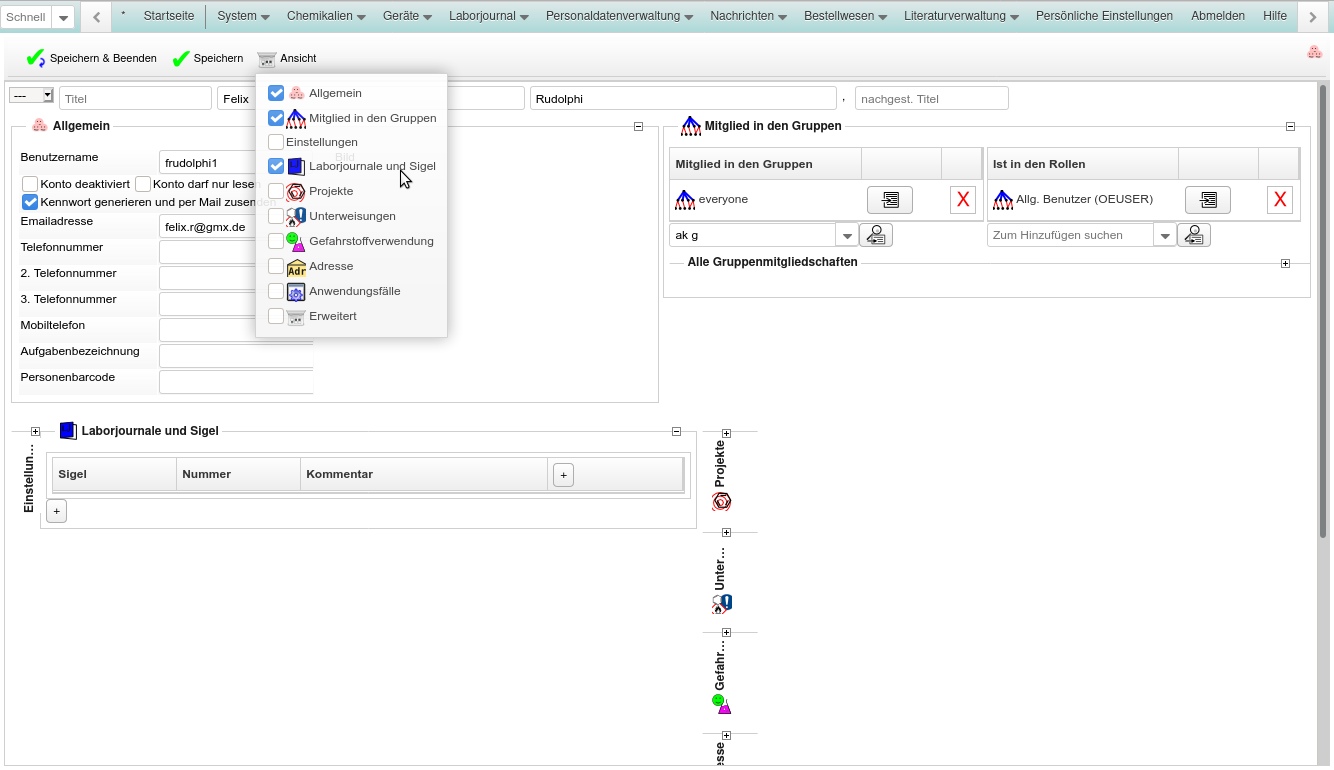Click Laborjournale book icon in Ansicht dropdown

(x=296, y=166)
